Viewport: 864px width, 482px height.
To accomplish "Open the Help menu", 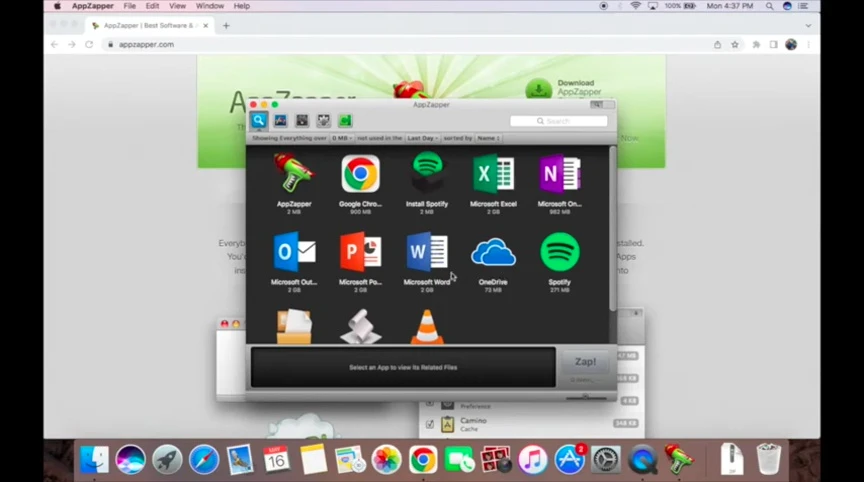I will [241, 6].
